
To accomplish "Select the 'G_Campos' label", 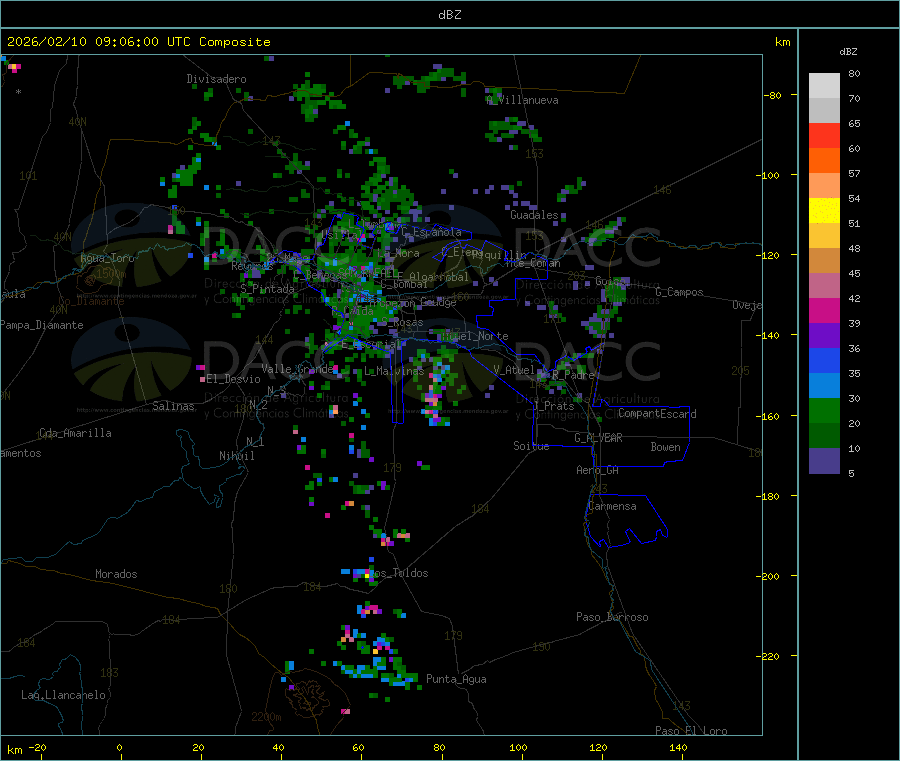I will pos(680,292).
